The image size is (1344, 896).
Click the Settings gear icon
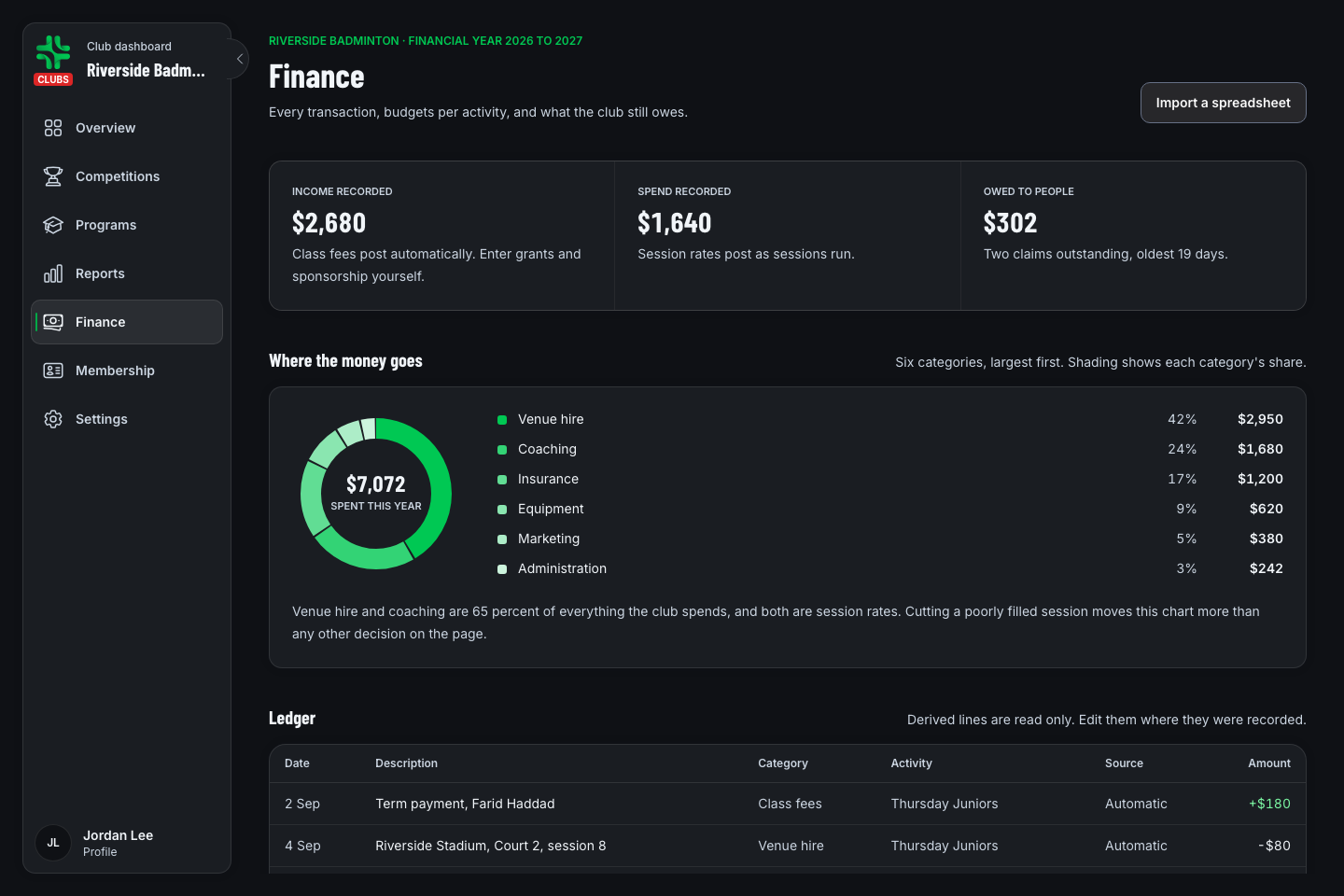pos(53,419)
